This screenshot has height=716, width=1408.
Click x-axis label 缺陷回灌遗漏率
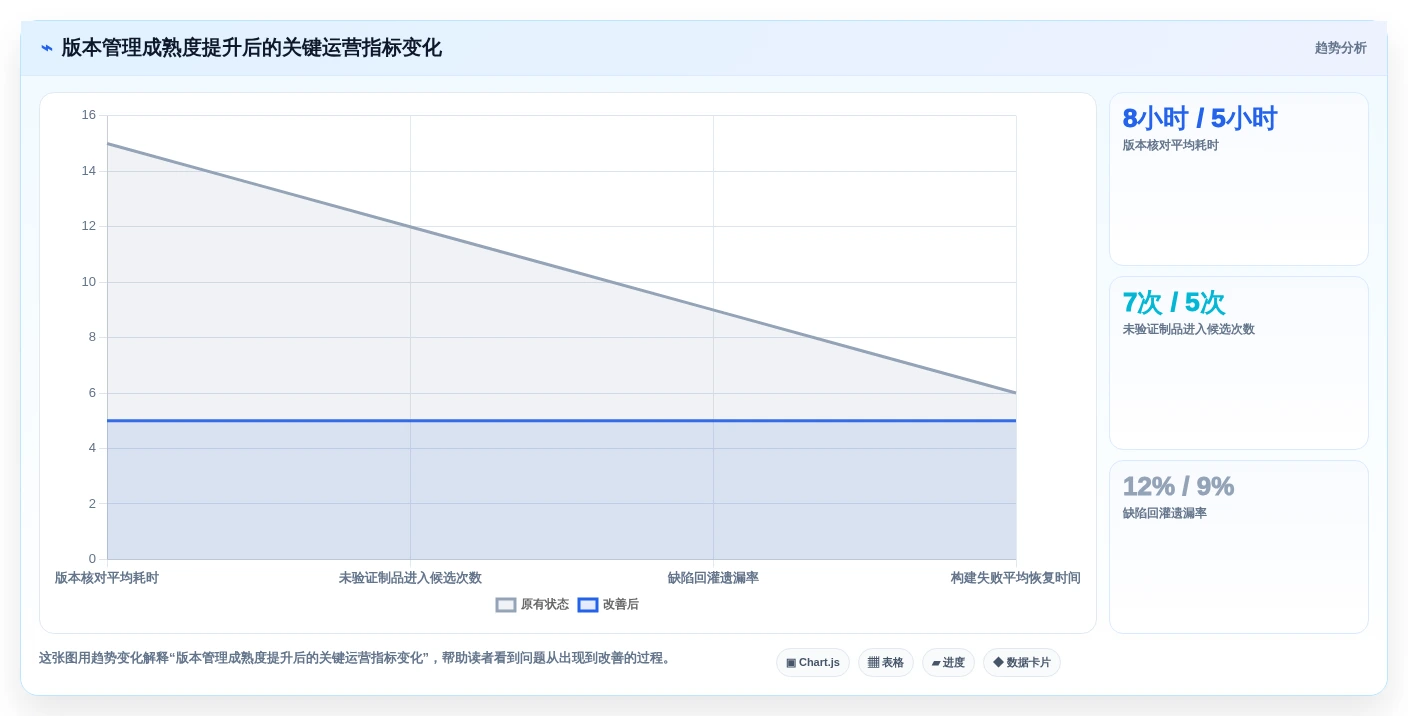[713, 578]
